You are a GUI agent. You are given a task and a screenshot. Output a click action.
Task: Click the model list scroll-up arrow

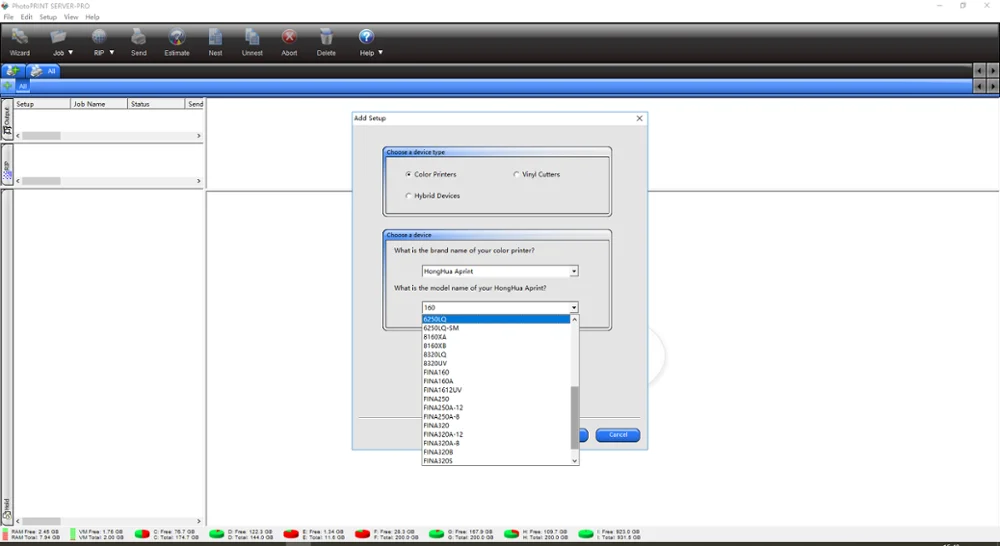[x=574, y=319]
